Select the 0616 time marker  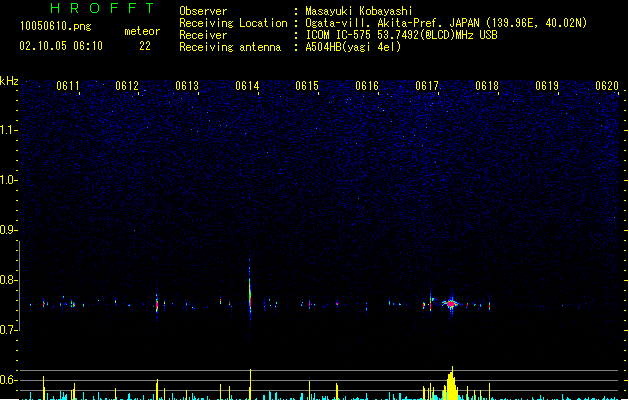click(367, 86)
